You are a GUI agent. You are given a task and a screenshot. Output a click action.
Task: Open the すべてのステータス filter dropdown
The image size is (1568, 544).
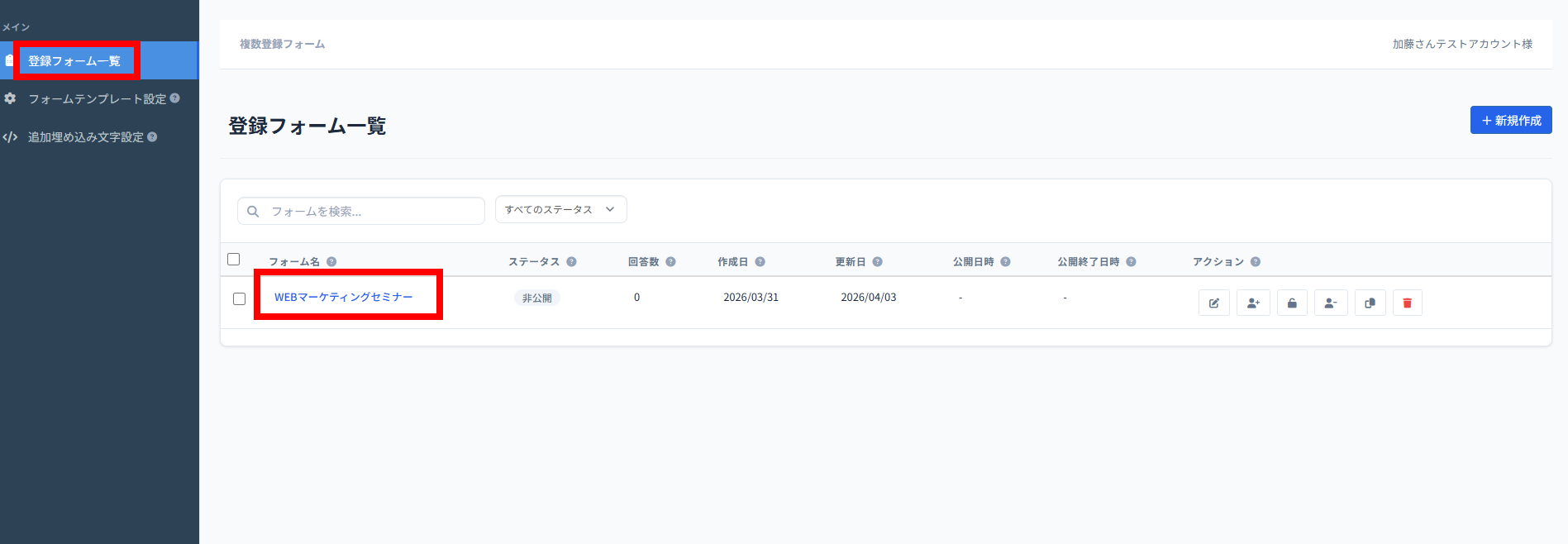pyautogui.click(x=560, y=210)
